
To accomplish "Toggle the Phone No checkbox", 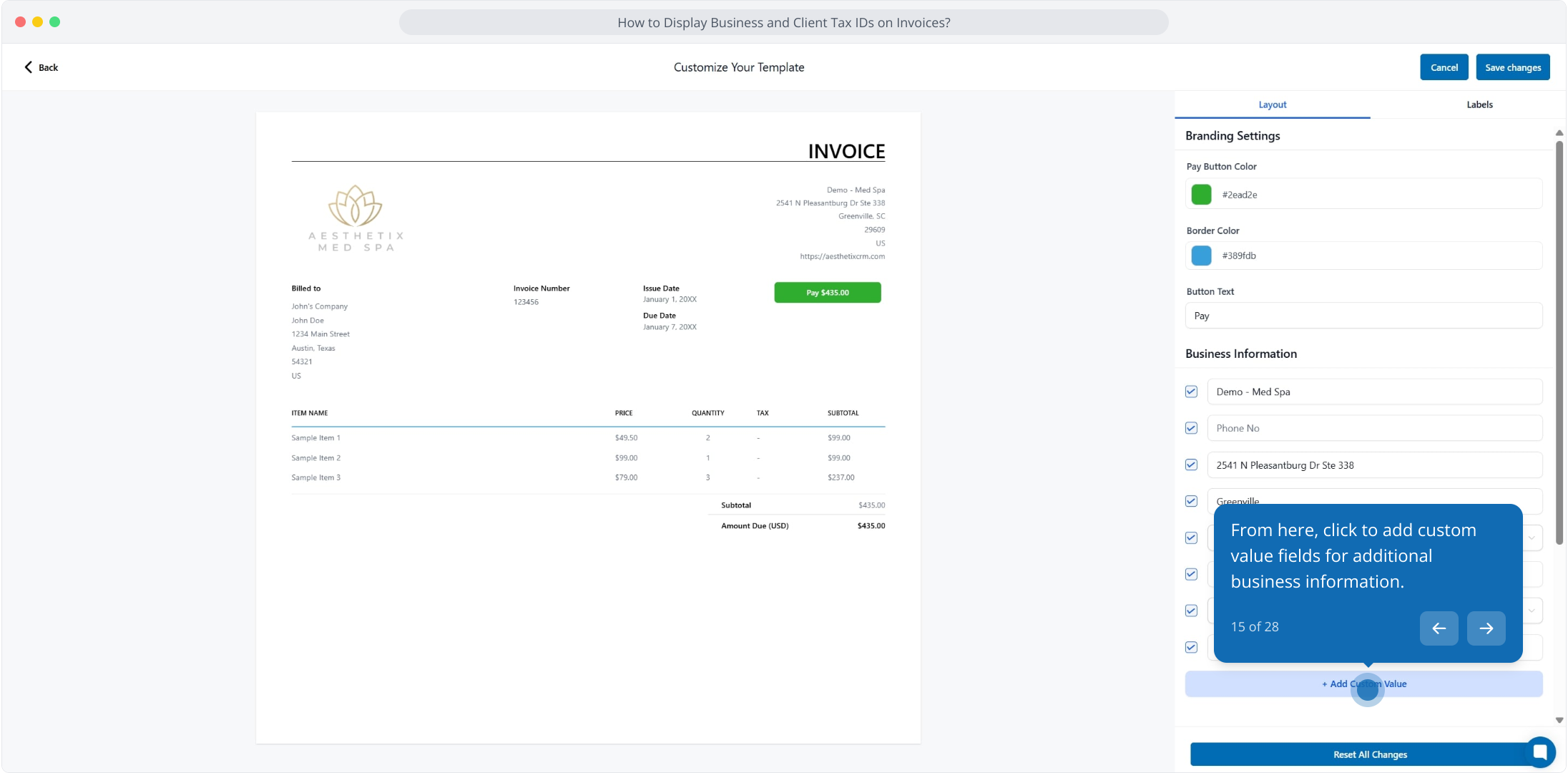I will click(1191, 428).
